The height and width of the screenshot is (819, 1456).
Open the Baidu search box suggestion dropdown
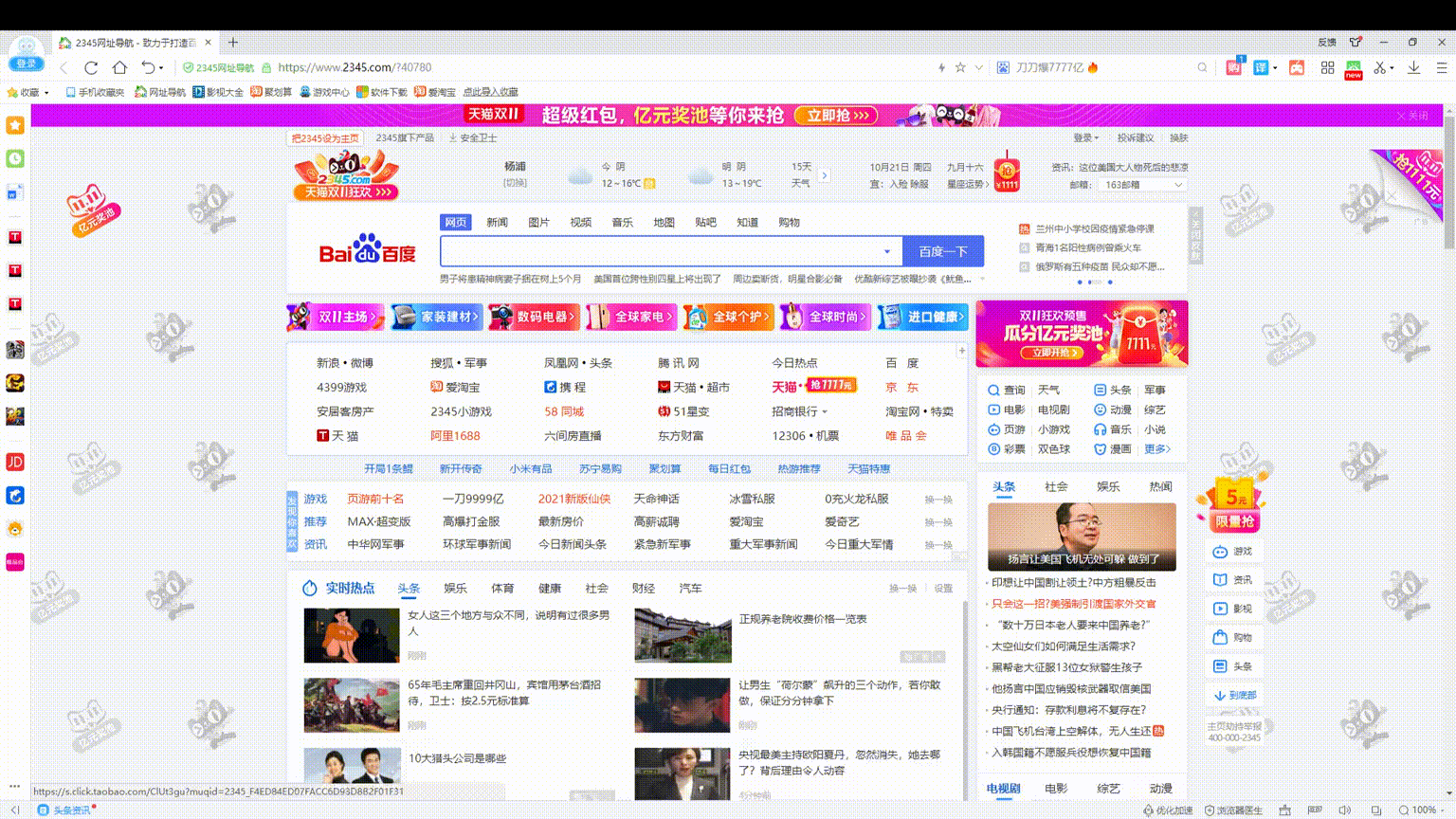tap(887, 251)
